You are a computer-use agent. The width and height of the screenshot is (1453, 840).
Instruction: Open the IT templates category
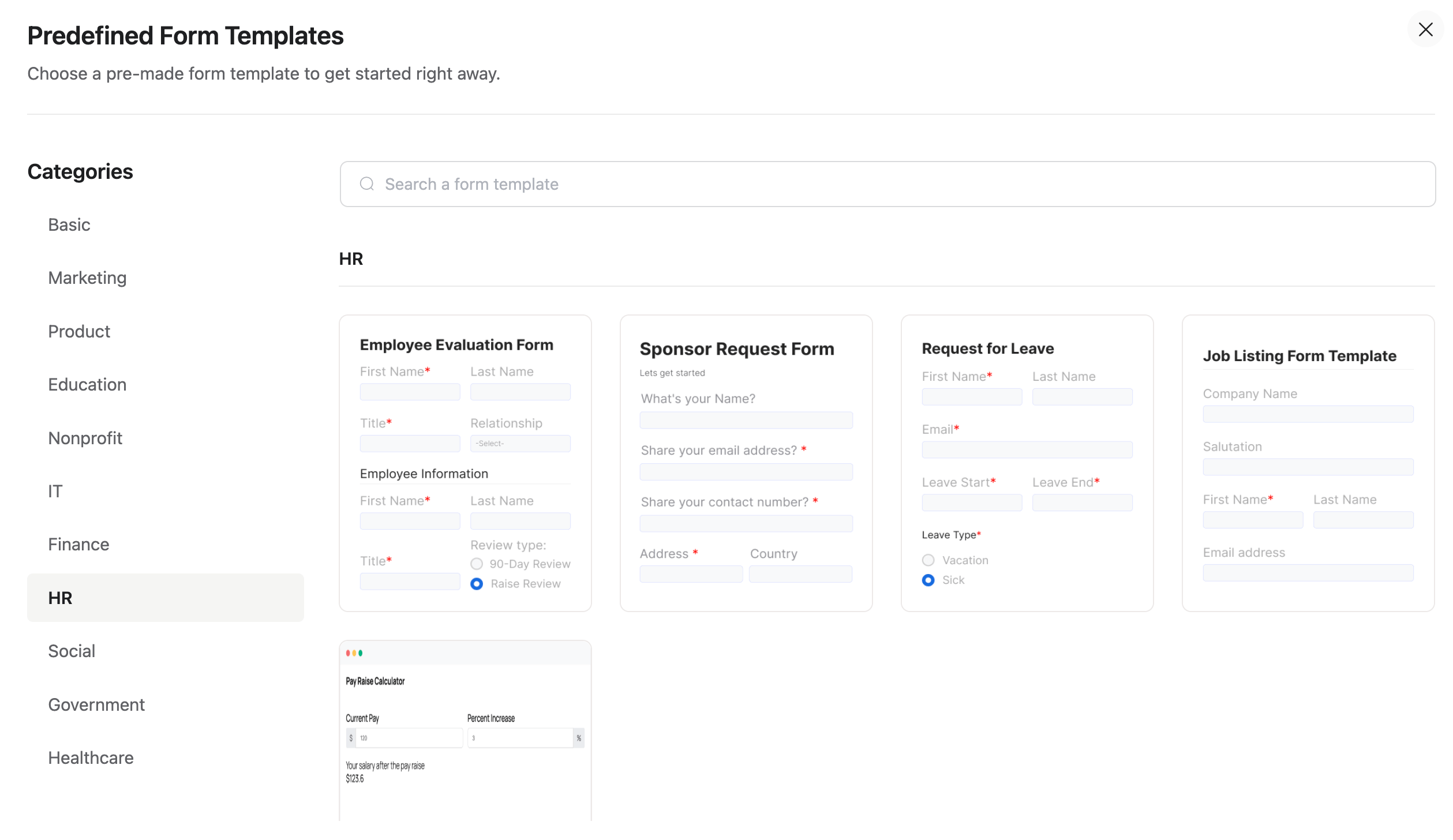55,491
